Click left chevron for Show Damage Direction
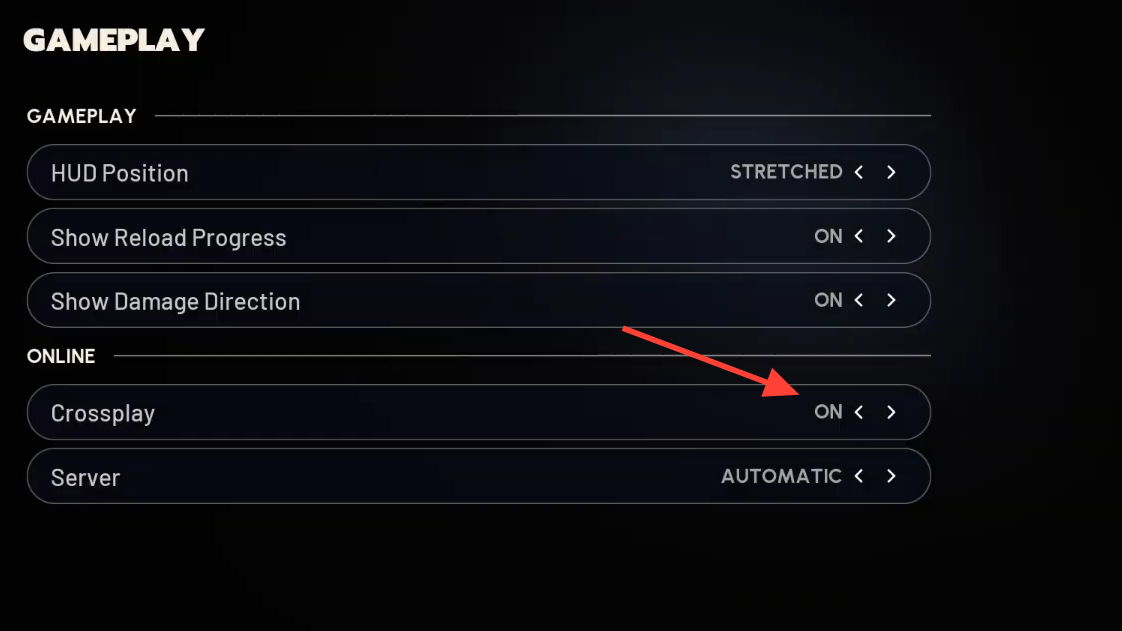 (x=859, y=300)
